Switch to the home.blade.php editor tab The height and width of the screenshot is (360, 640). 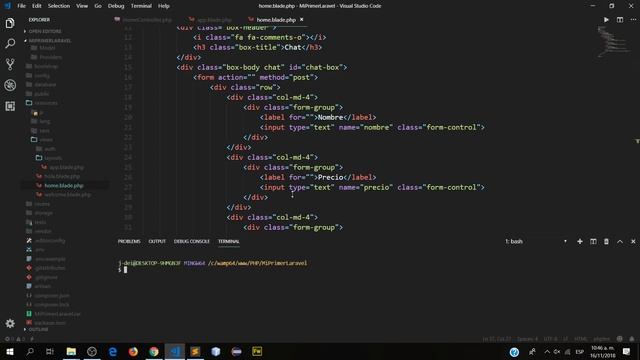coord(276,20)
